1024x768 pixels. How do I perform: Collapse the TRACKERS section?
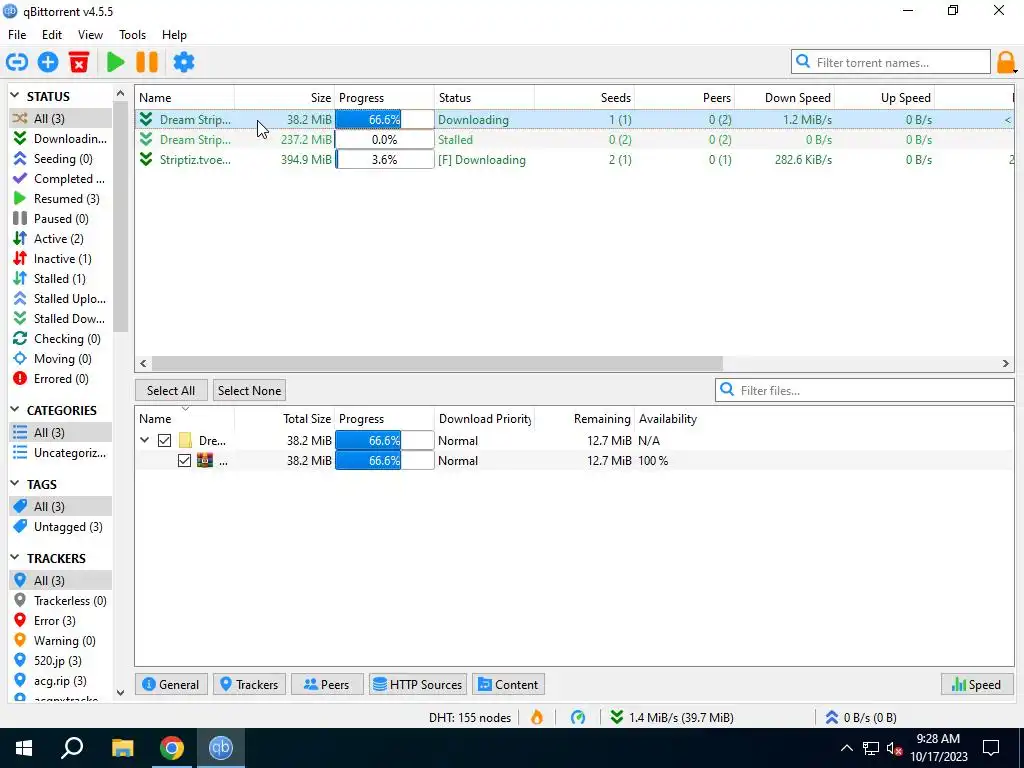15,558
